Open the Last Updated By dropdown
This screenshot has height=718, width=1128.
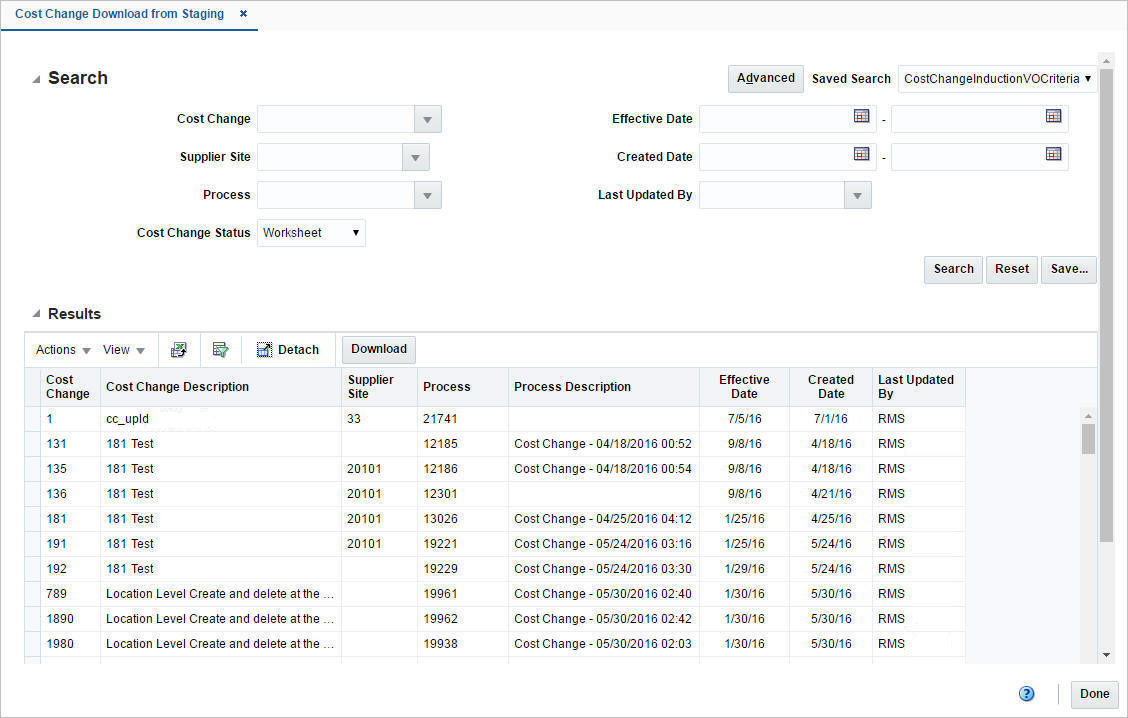(x=857, y=195)
